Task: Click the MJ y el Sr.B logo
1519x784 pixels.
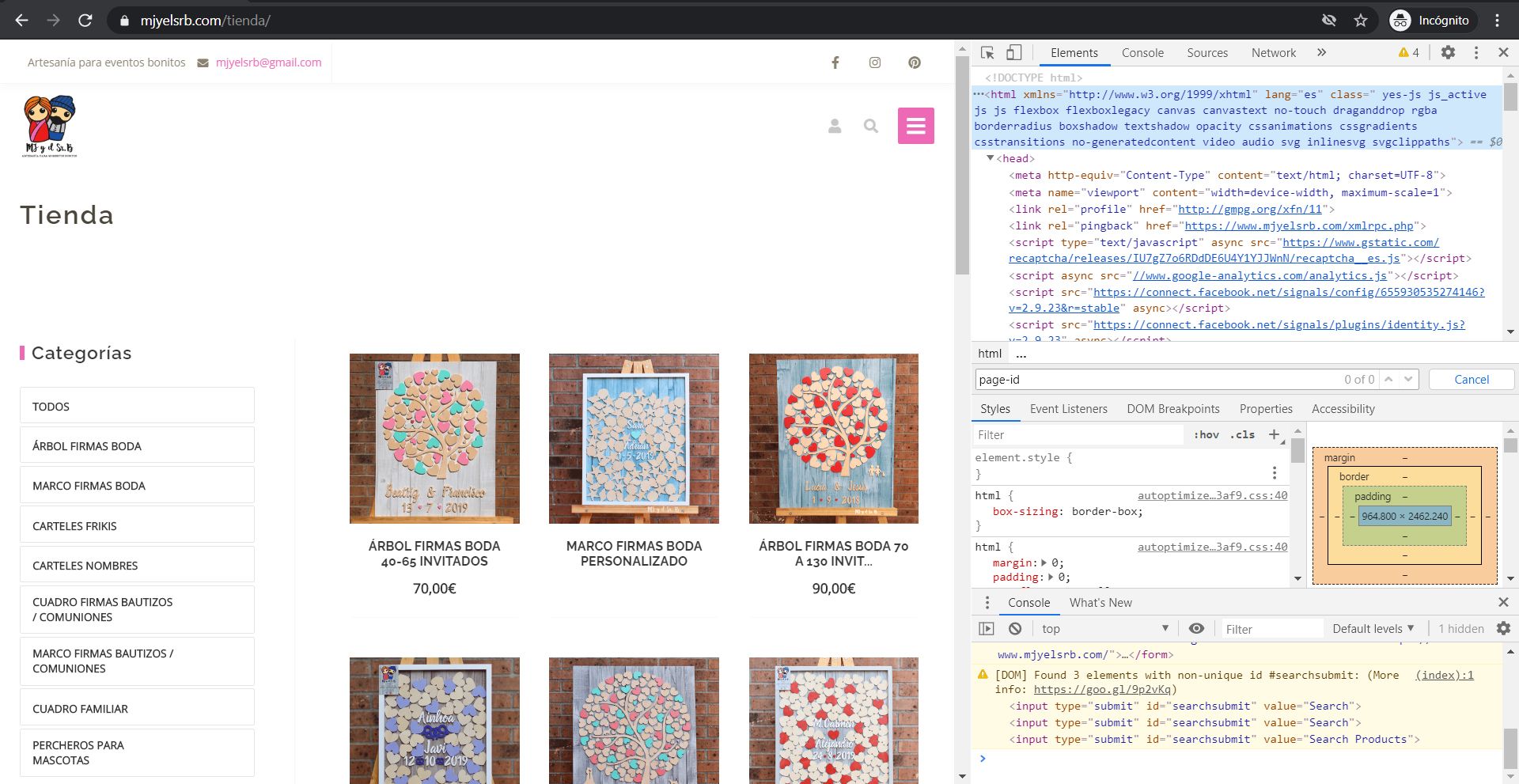Action: pyautogui.click(x=50, y=127)
